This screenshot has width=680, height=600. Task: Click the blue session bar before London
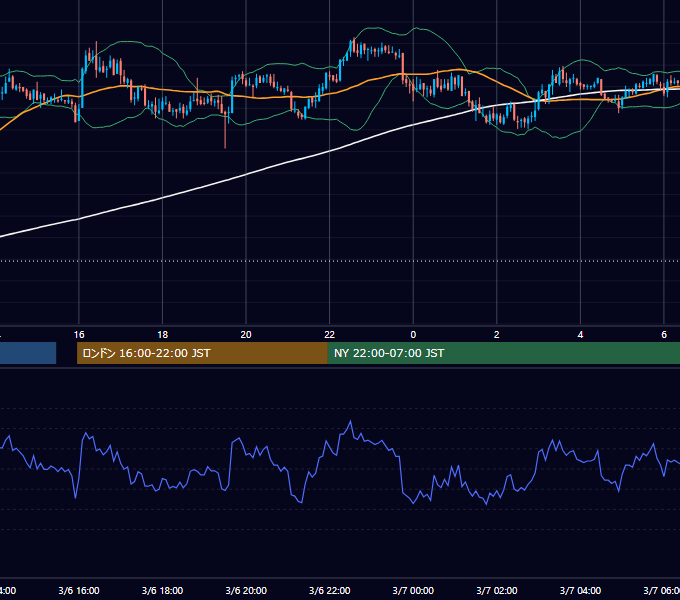point(28,353)
